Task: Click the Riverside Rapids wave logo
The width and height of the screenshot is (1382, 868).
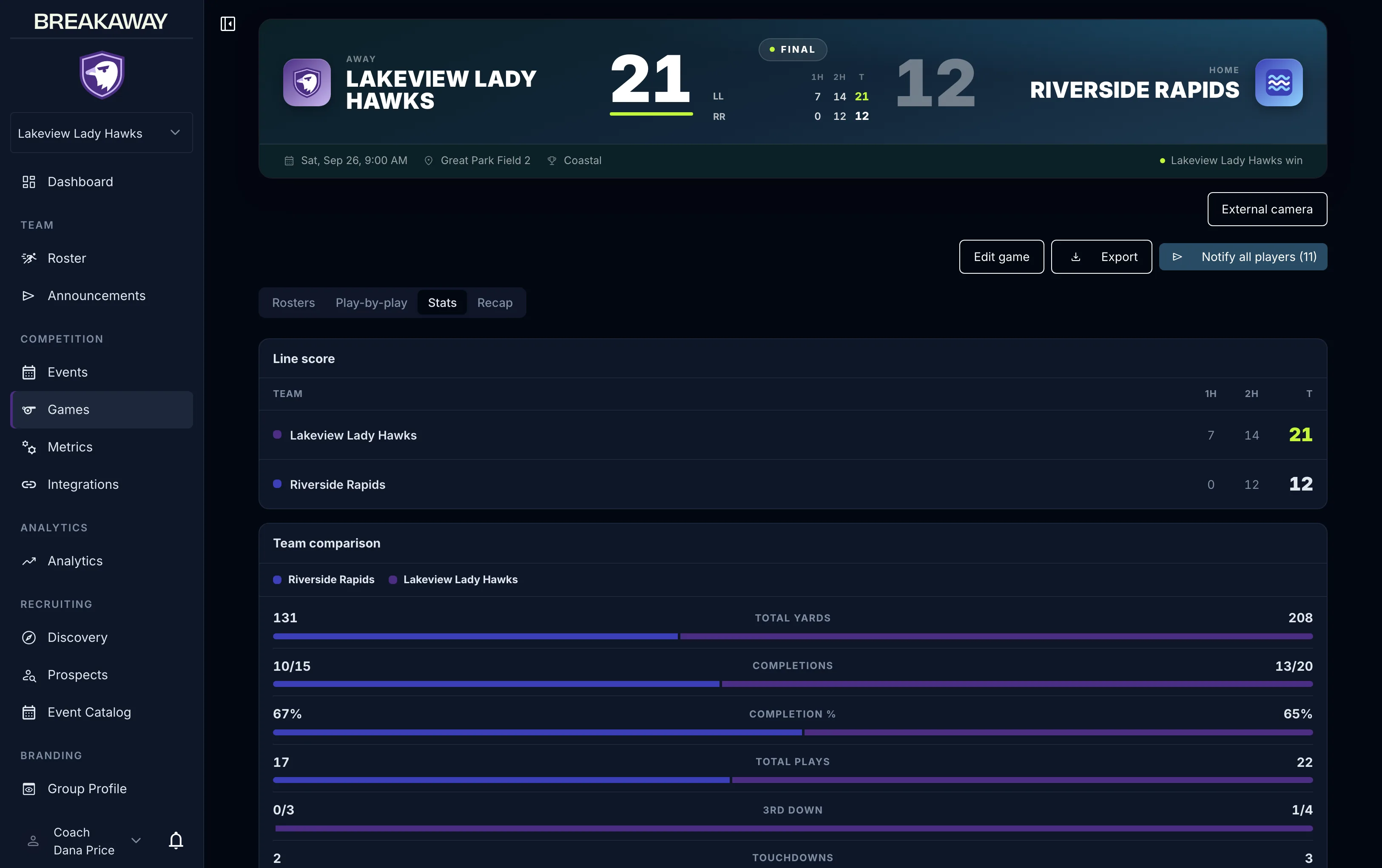Action: (x=1279, y=82)
